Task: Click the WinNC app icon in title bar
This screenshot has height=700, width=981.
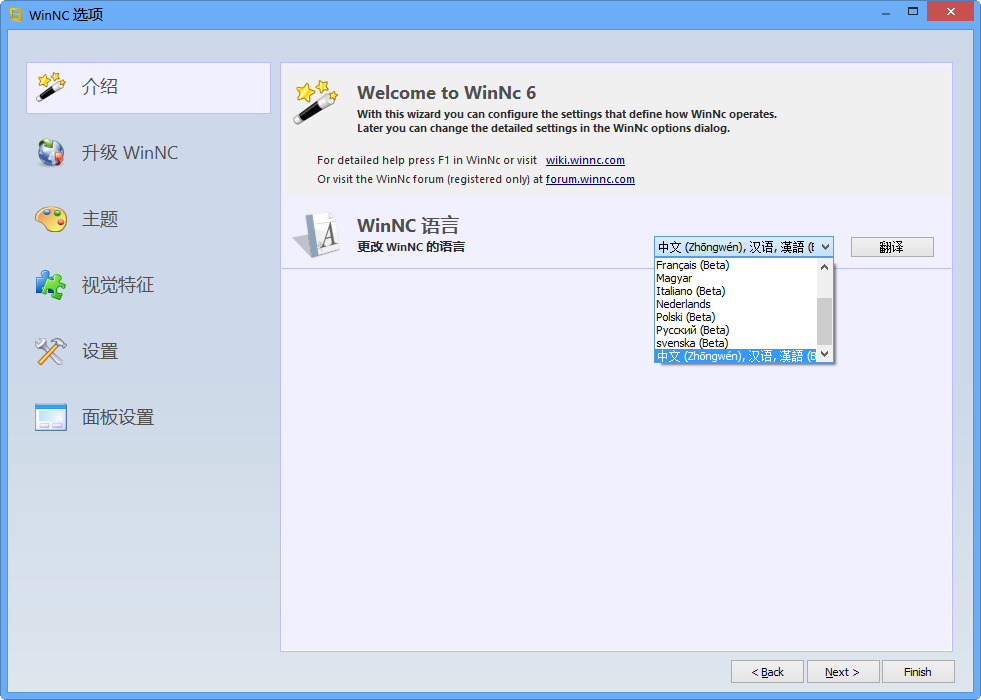Action: click(16, 14)
